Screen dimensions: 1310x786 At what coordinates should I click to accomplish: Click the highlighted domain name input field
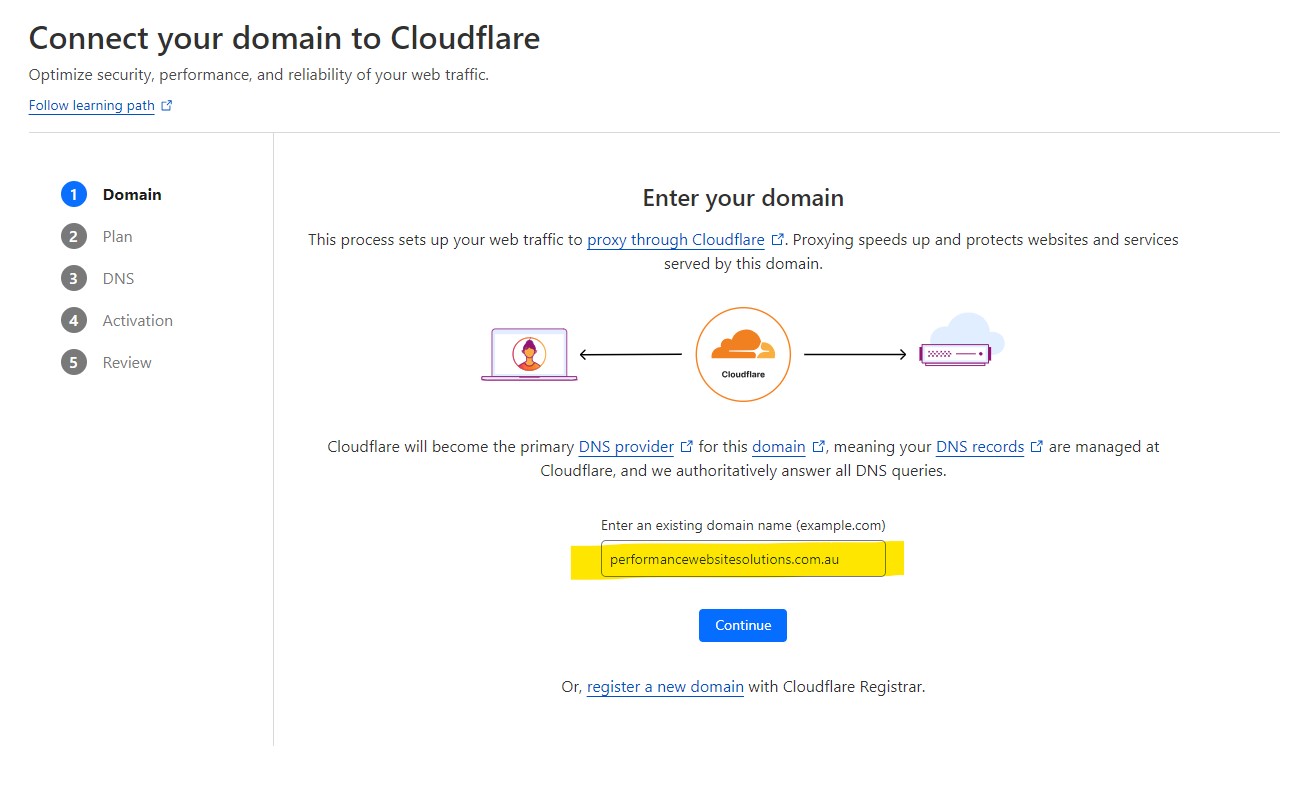point(743,558)
